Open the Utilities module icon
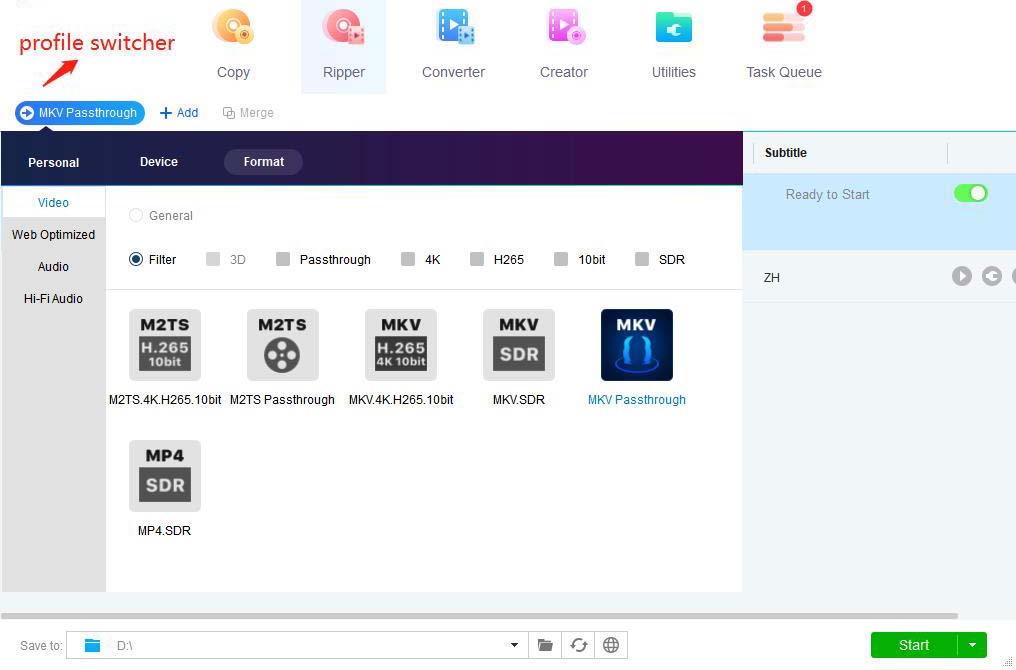 click(674, 28)
